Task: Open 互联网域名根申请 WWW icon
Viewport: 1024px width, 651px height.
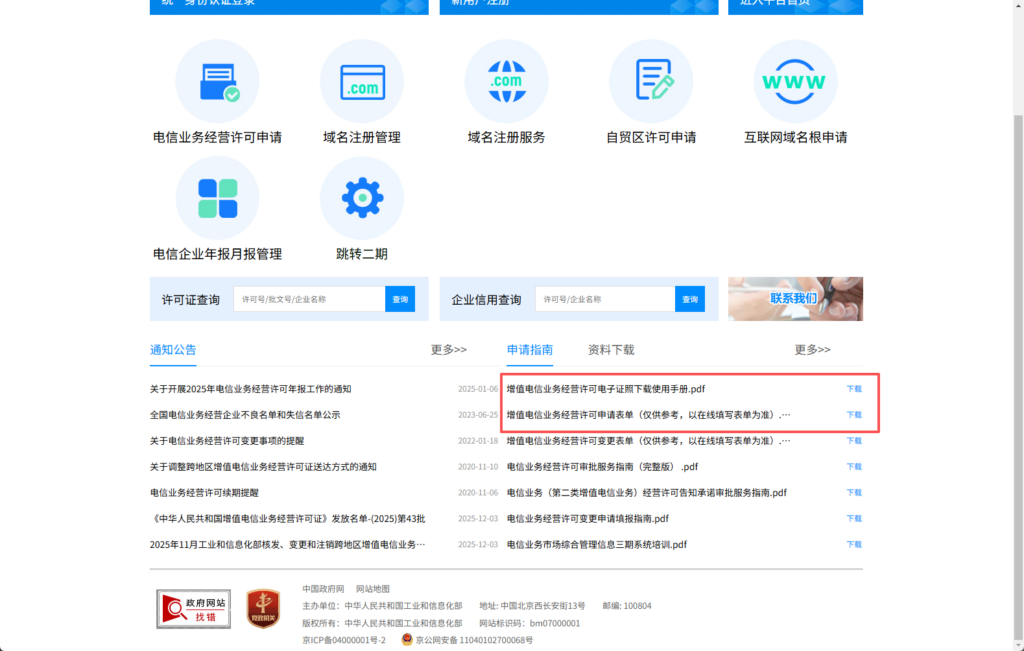Action: [795, 81]
